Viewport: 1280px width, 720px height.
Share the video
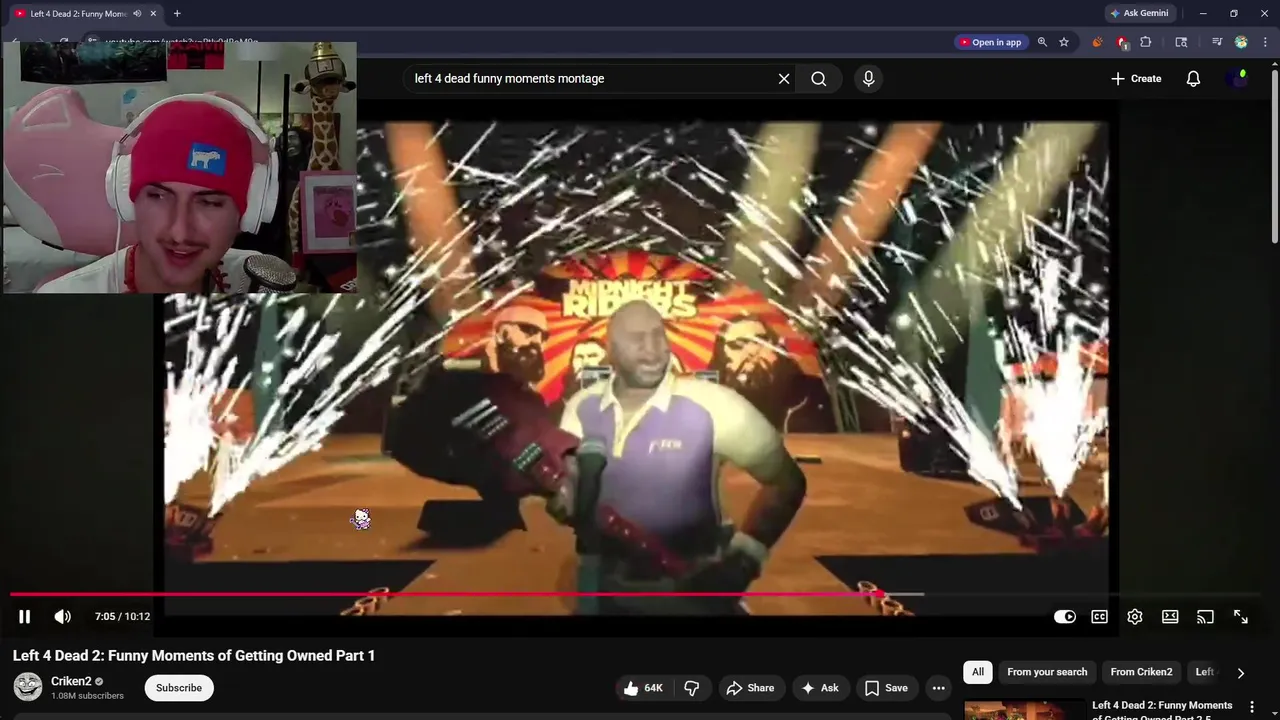750,688
